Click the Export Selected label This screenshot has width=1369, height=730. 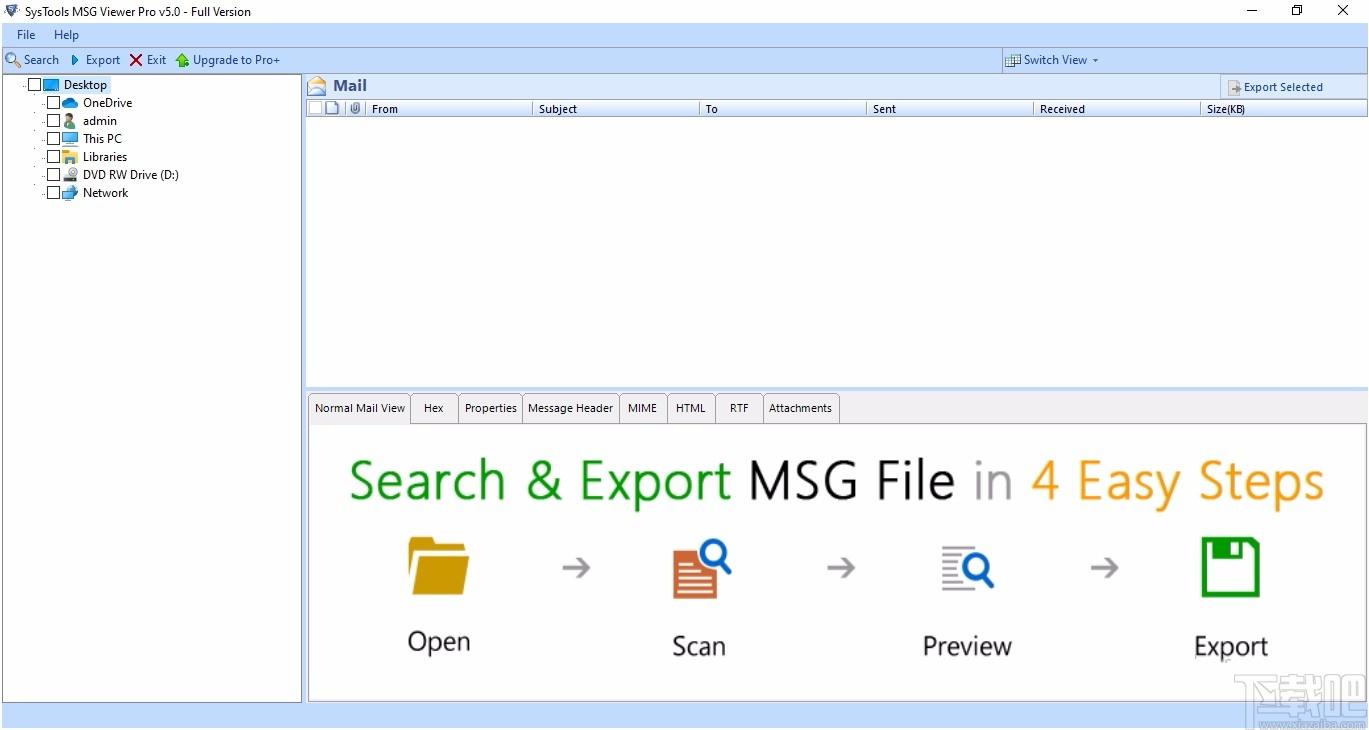pos(1283,88)
